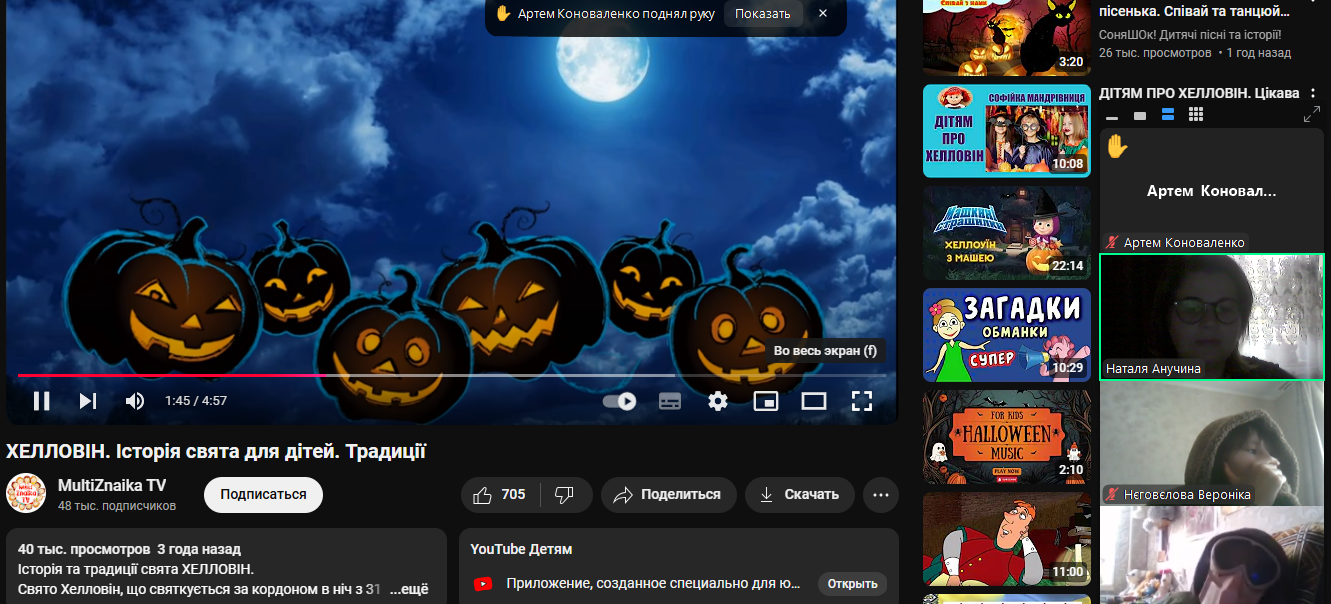
Task: Click the raised hand icon on Артем's tile
Action: tap(1117, 147)
